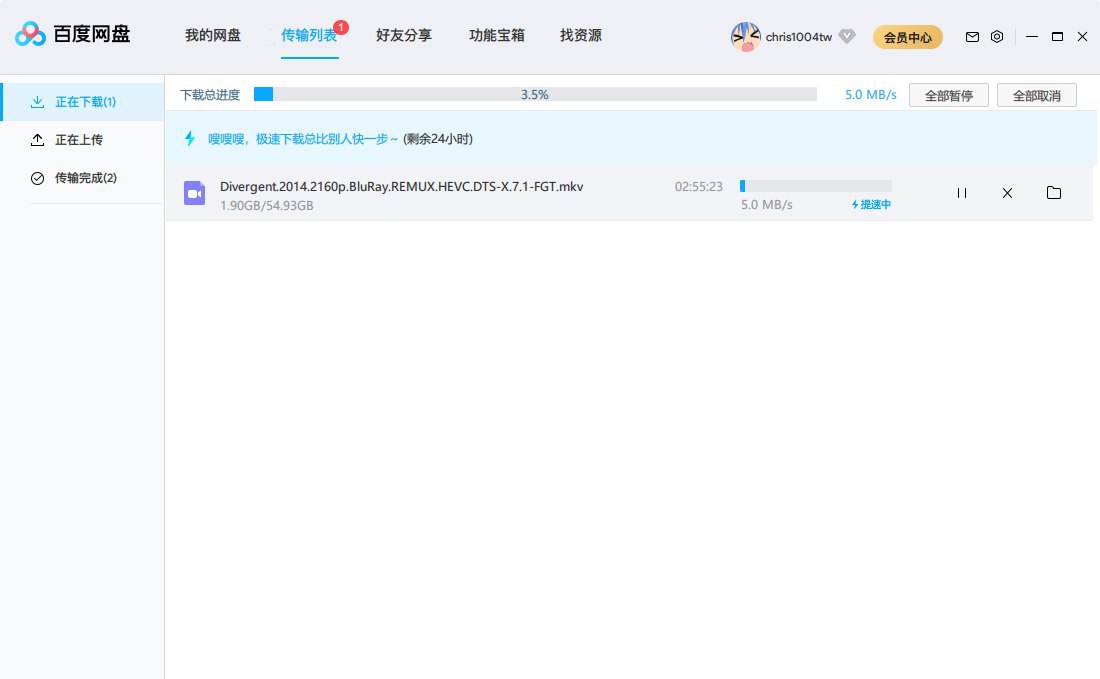
Task: Pause the Divergent download
Action: point(962,193)
